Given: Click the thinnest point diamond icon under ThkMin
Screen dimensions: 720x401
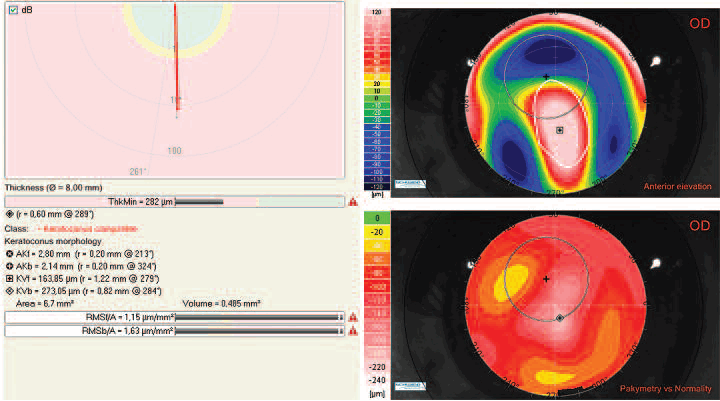Looking at the screenshot, I should (10, 214).
